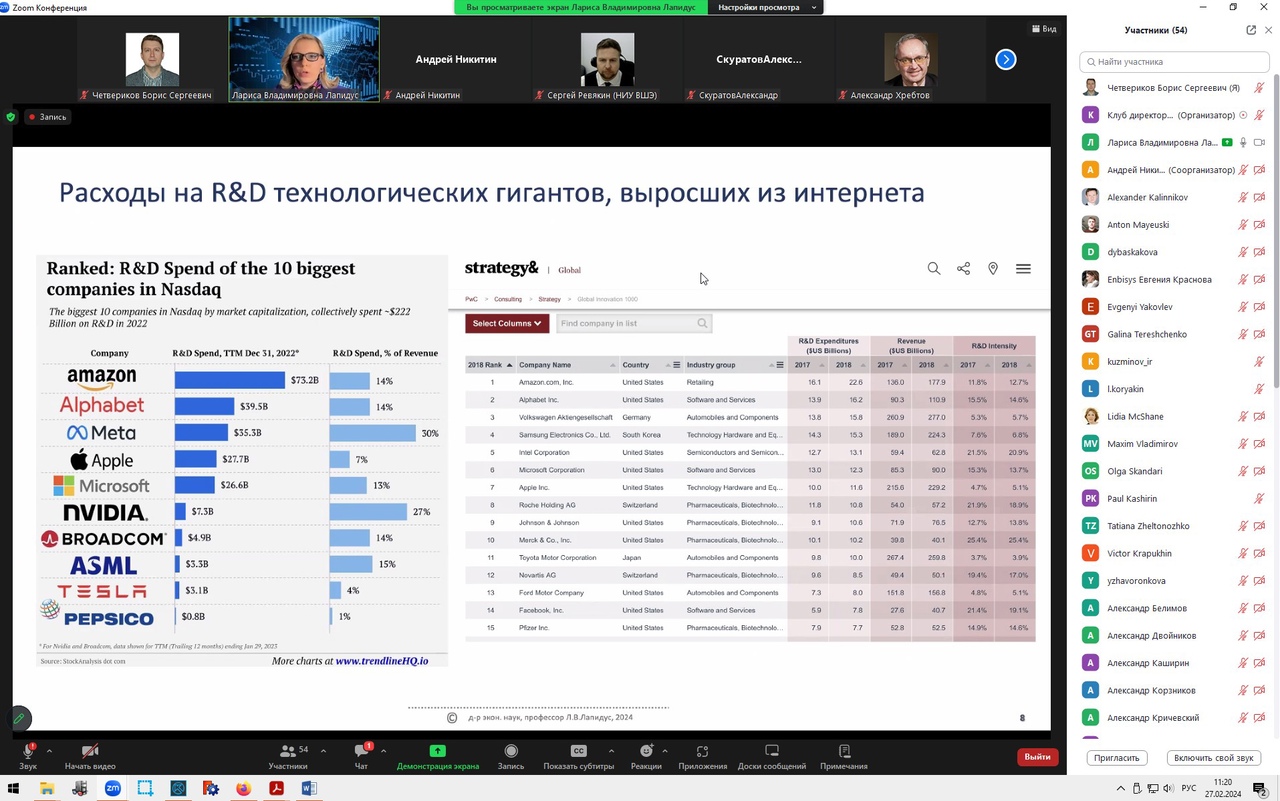
Task: Open the Windows notification center
Action: click(1260, 788)
